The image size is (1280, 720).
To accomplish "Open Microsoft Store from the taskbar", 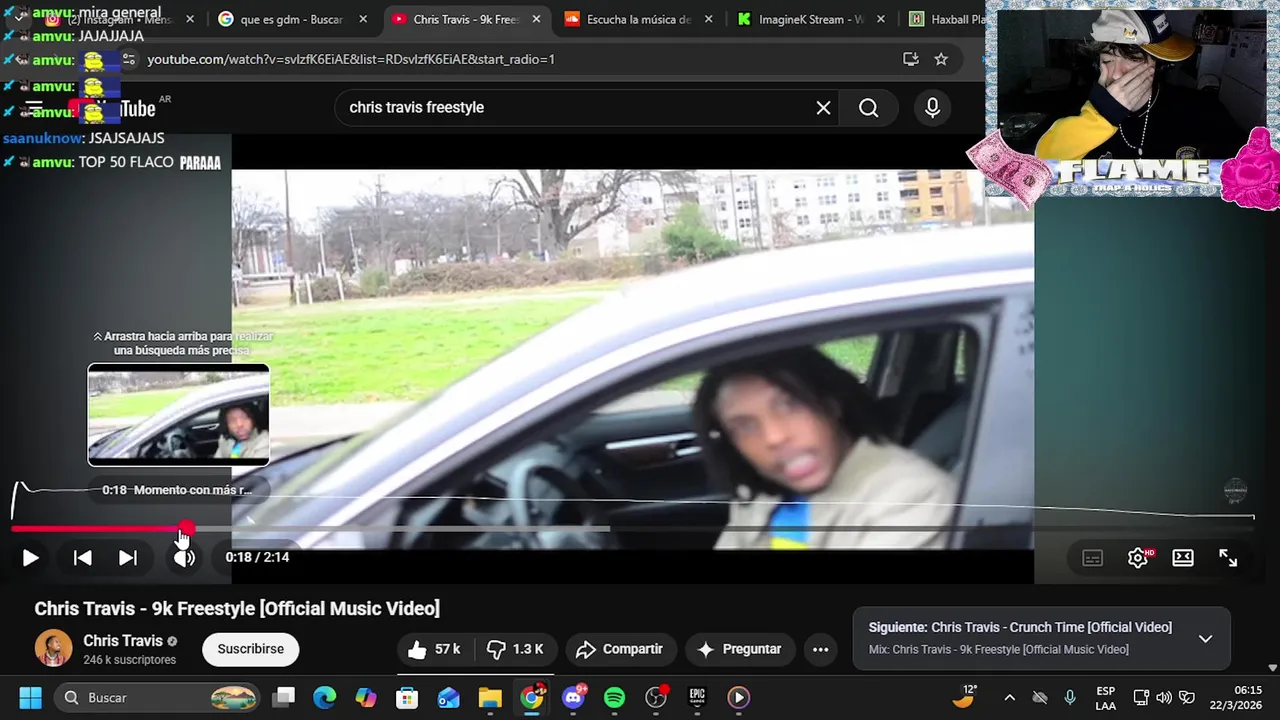I will tap(407, 698).
